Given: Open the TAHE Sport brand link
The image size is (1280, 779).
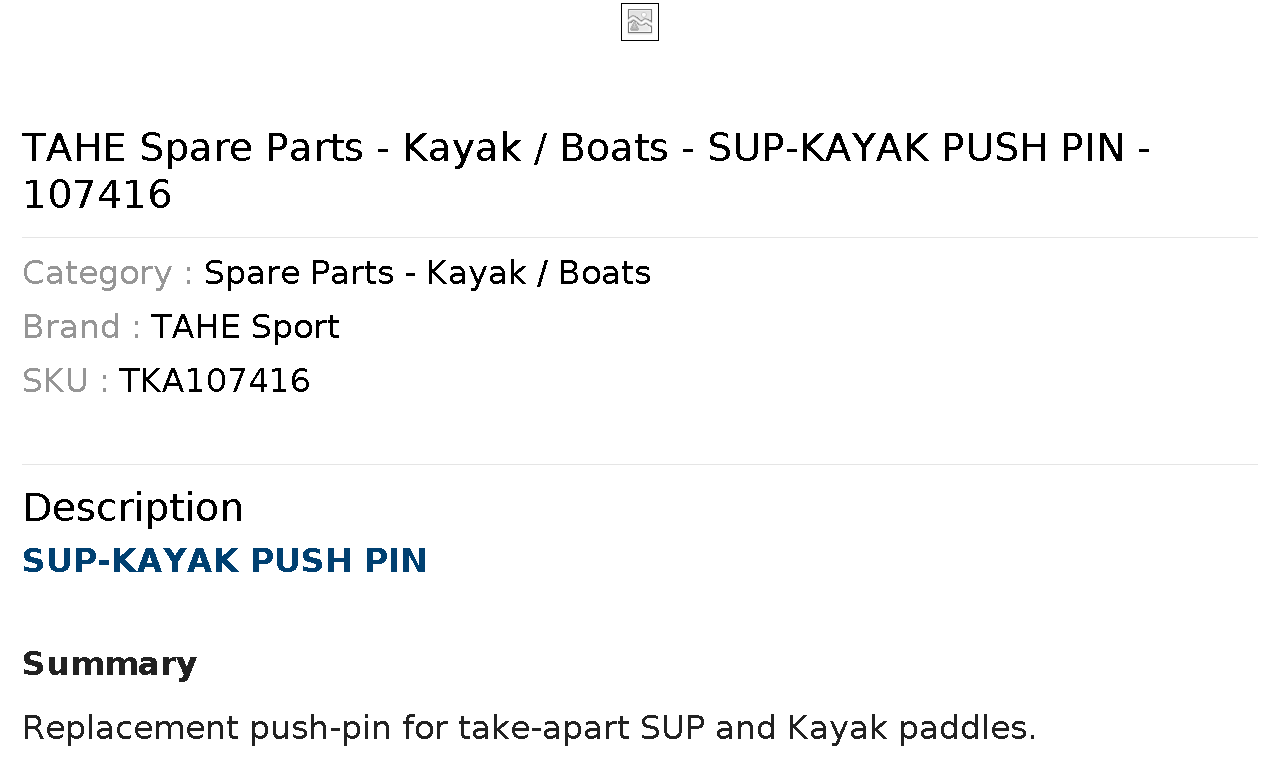Looking at the screenshot, I should 245,327.
